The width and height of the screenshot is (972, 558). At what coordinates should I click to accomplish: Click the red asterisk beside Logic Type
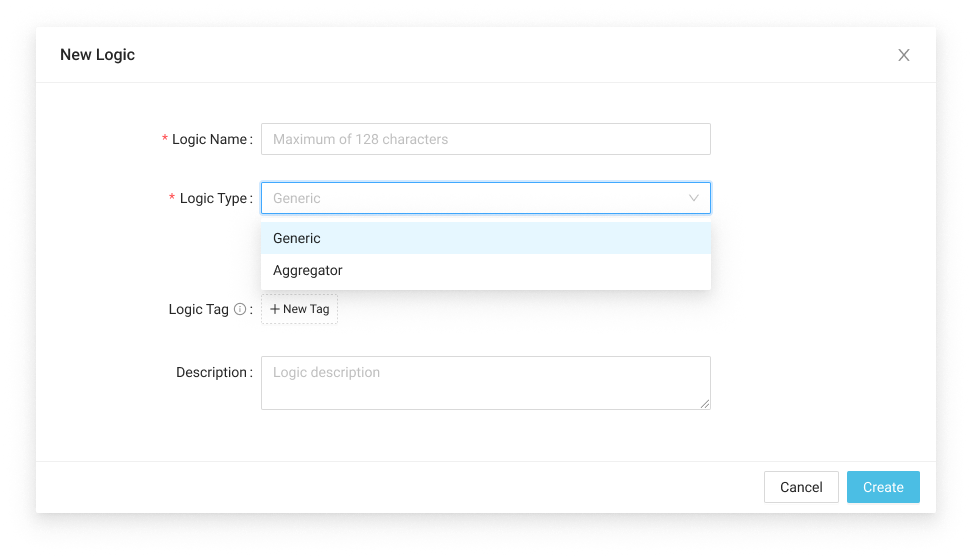pyautogui.click(x=172, y=199)
